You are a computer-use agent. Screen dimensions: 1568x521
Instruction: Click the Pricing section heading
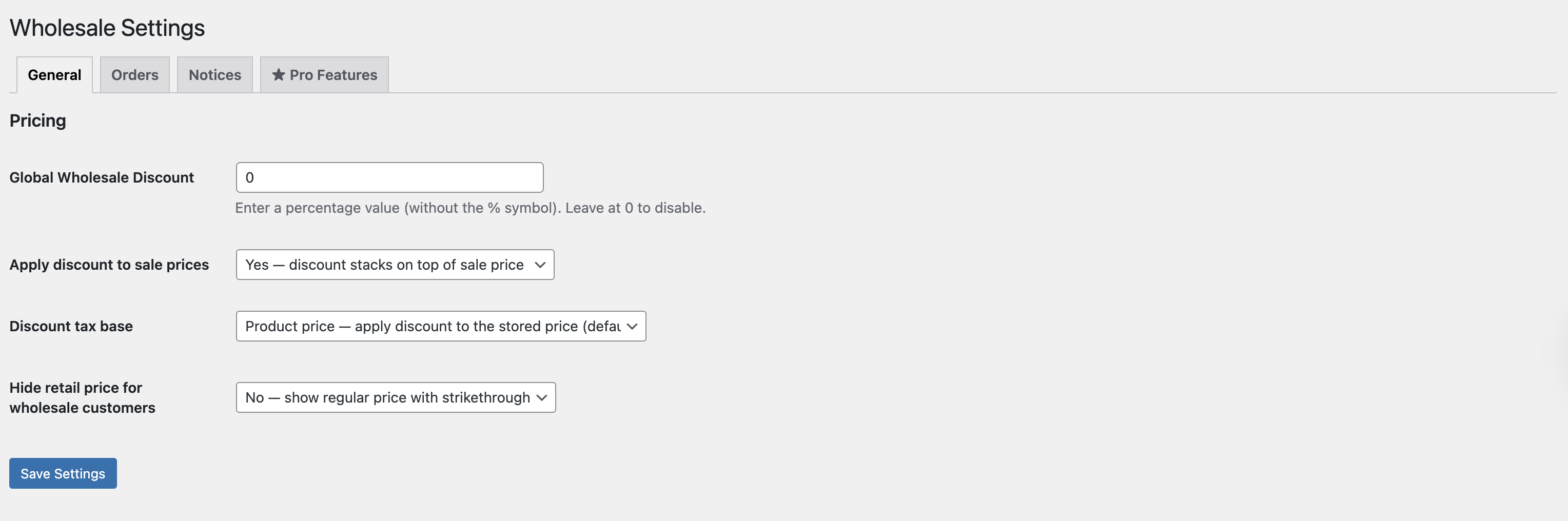tap(37, 120)
